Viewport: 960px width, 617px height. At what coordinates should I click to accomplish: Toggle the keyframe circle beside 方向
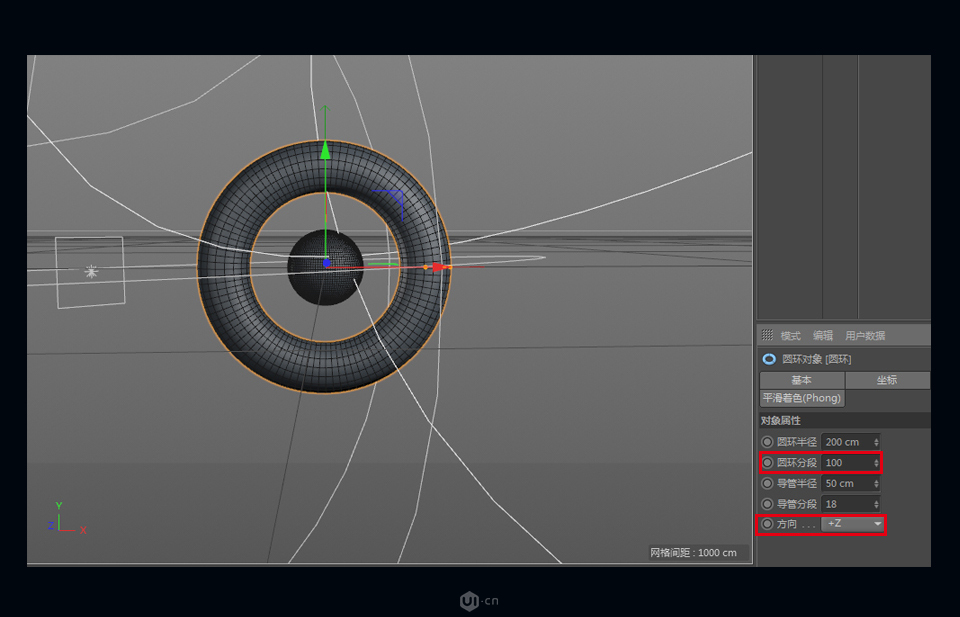tap(766, 524)
